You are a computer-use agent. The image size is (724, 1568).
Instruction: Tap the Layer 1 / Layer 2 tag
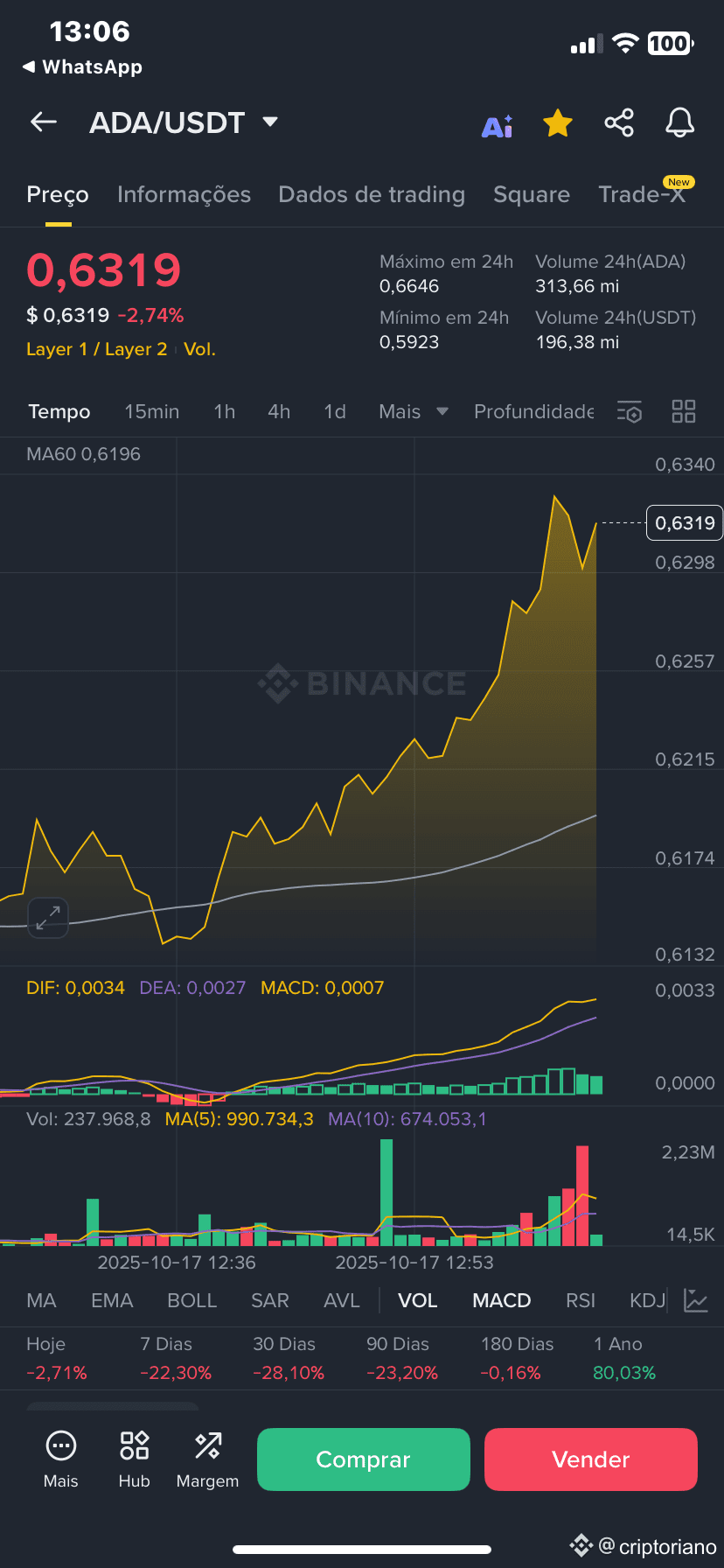[96, 349]
